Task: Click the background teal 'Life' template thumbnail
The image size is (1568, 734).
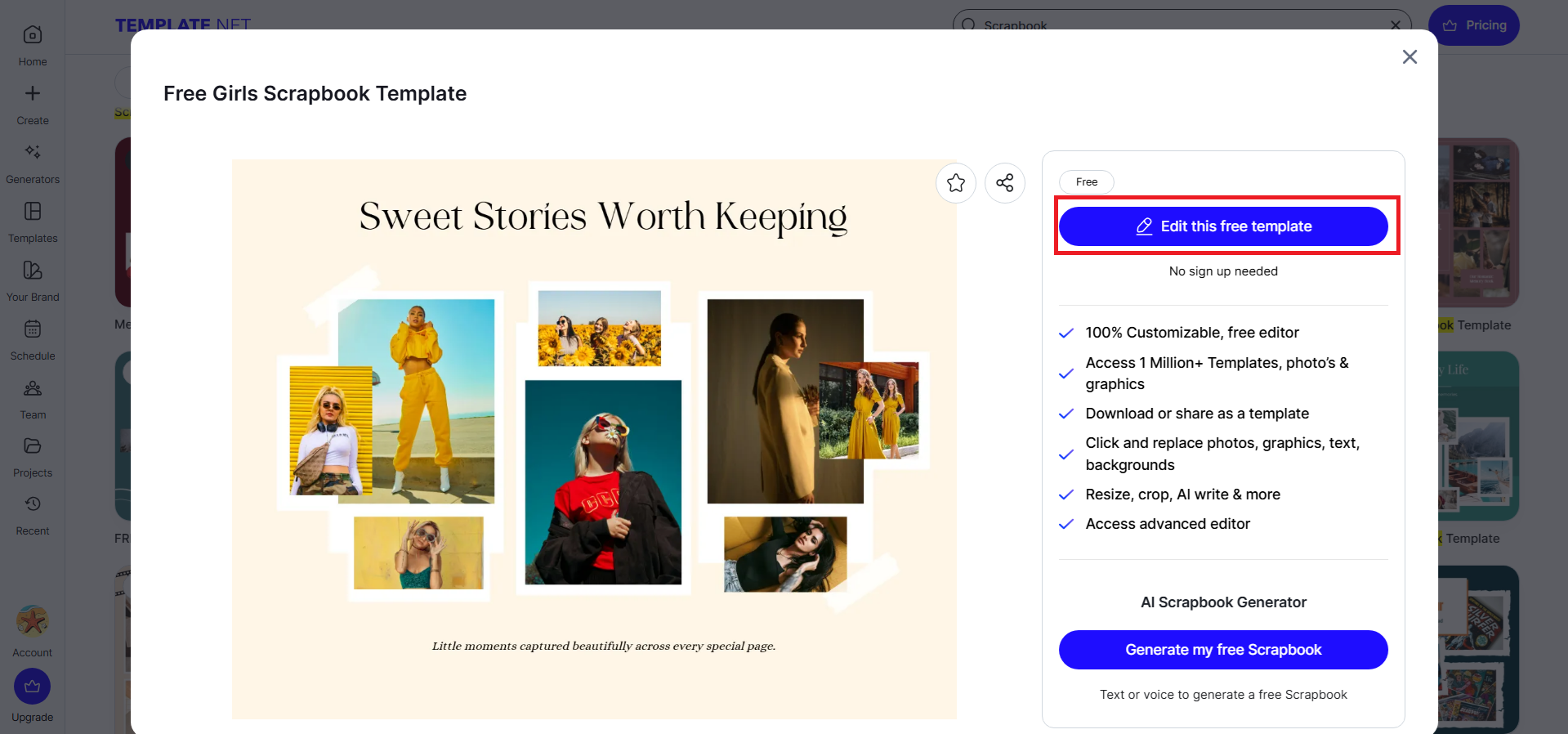Action: pos(1478,436)
